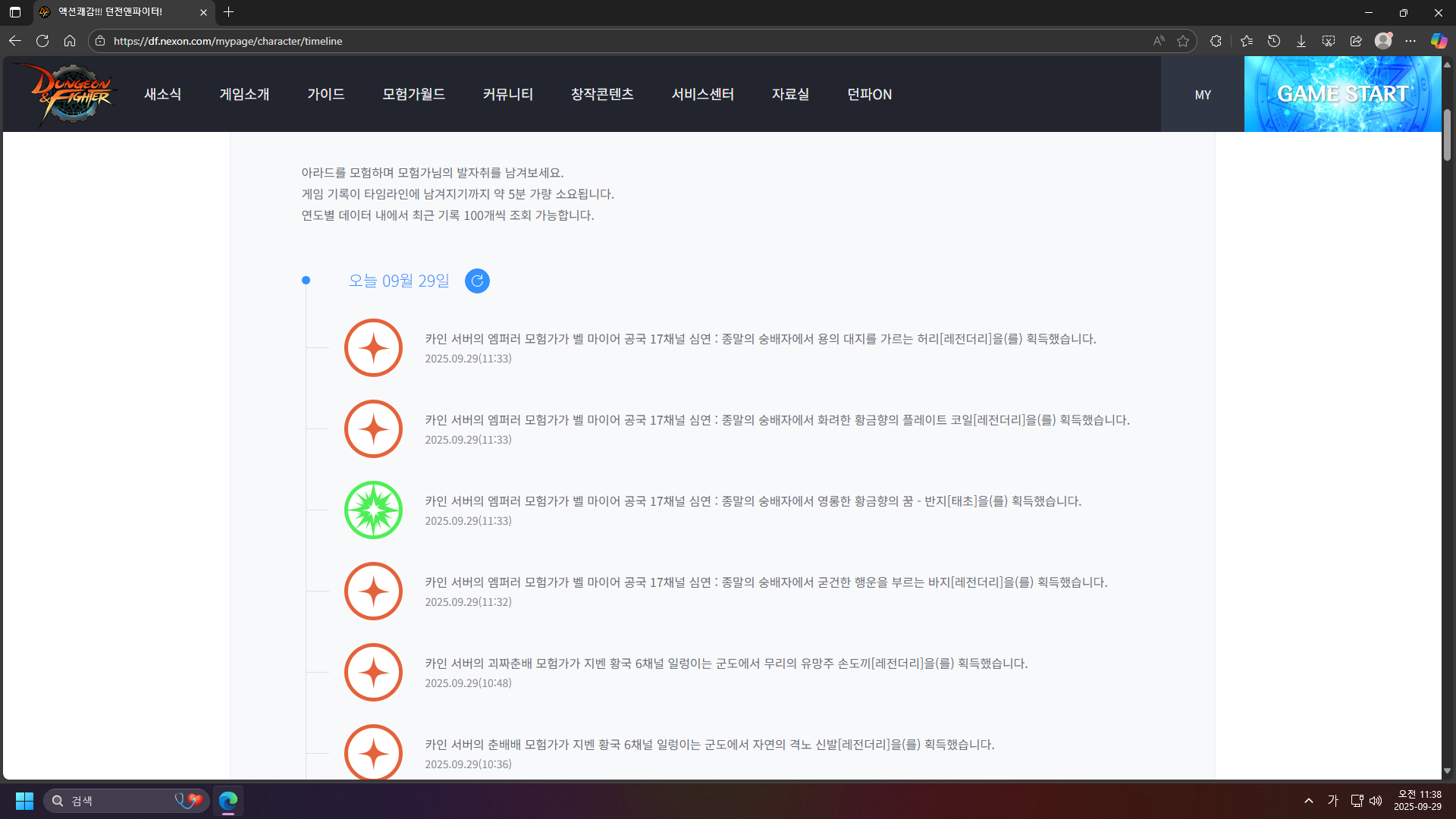Click the GAME START button

click(x=1342, y=94)
